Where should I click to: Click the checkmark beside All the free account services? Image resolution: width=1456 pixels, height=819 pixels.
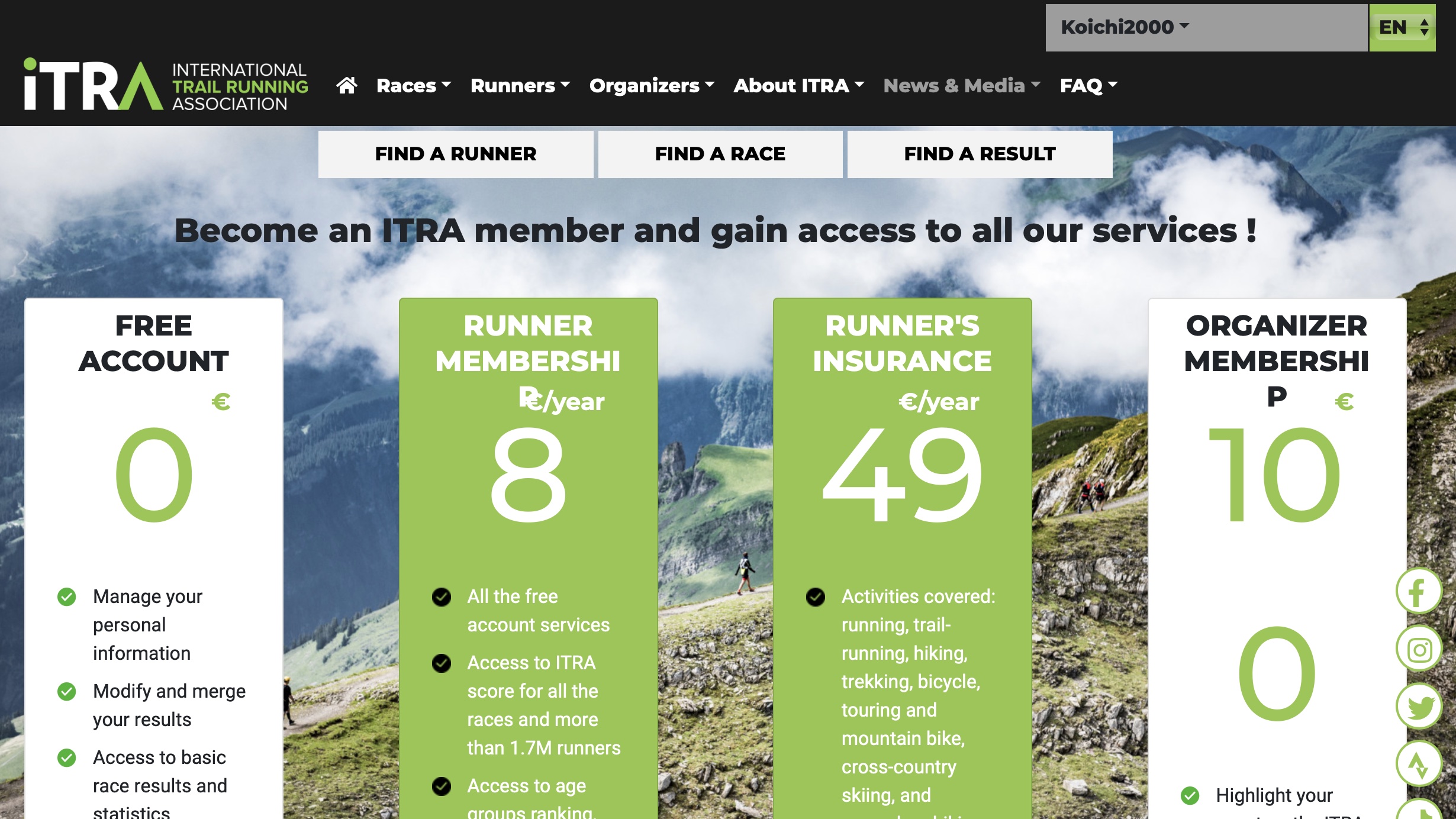pos(442,596)
